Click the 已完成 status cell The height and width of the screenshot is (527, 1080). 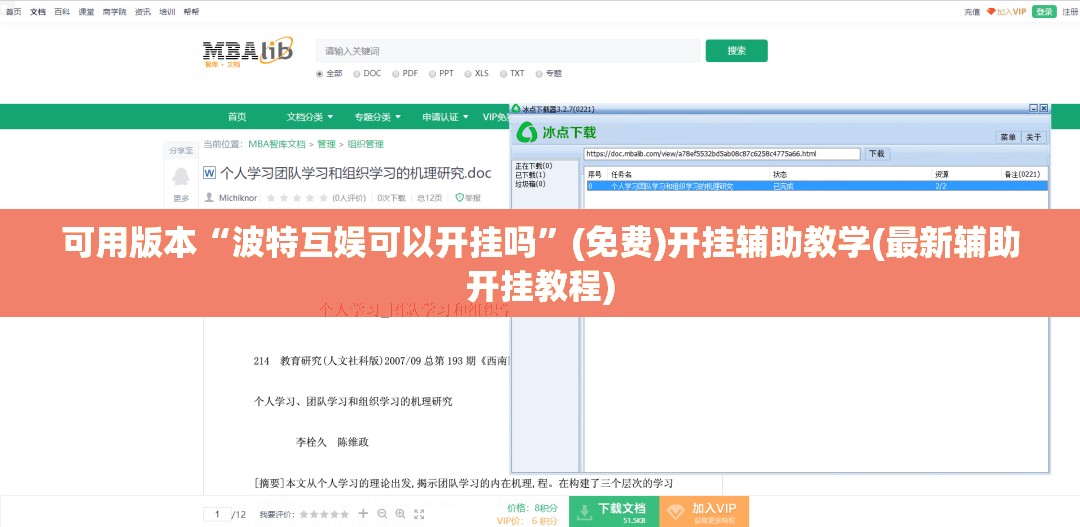click(783, 186)
